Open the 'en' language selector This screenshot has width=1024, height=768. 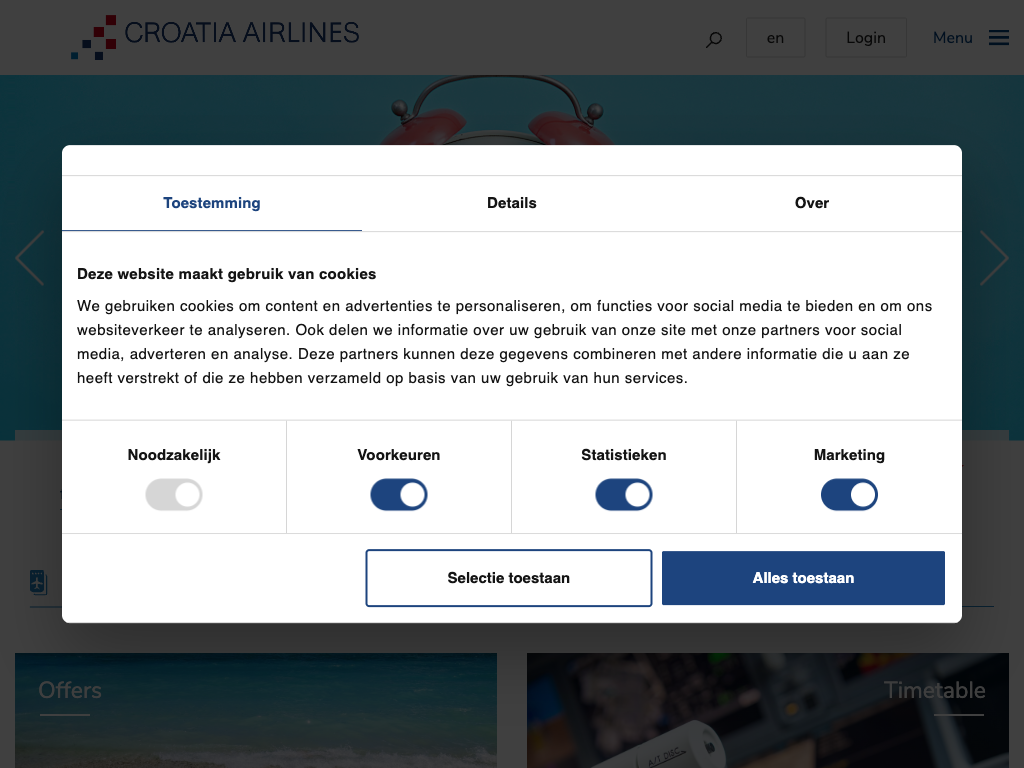[775, 38]
